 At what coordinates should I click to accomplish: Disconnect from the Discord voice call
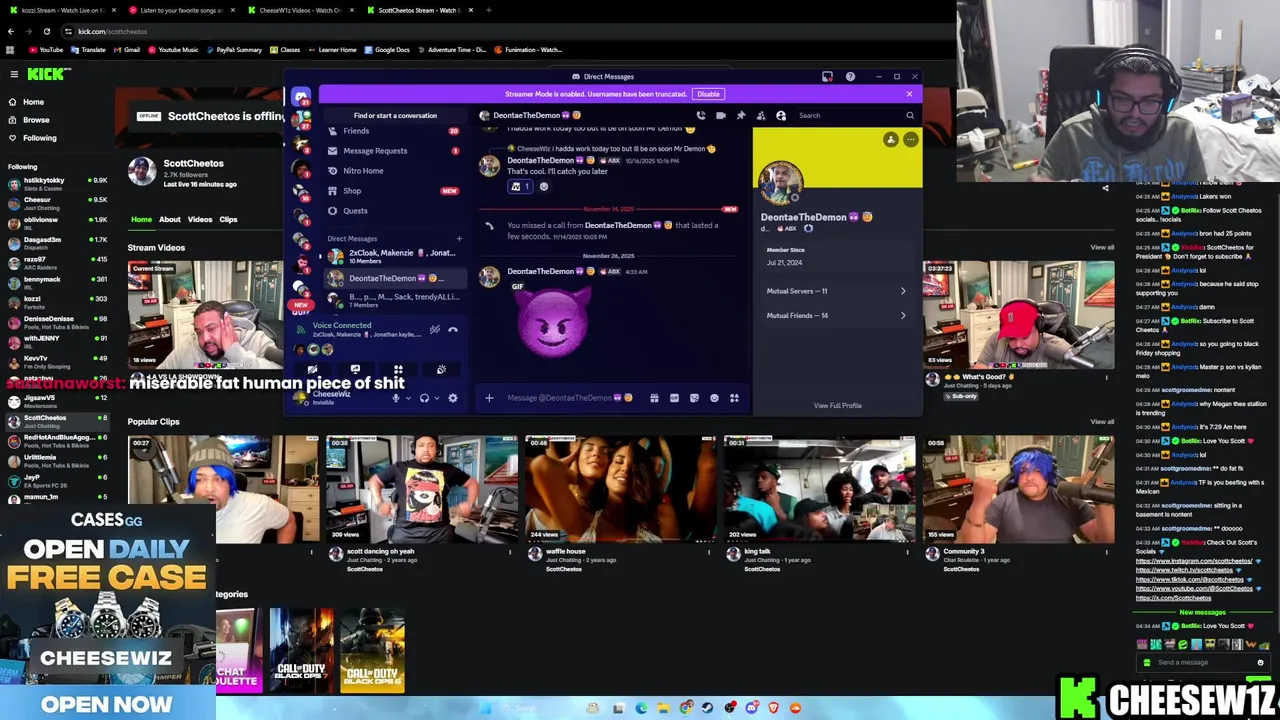click(453, 329)
